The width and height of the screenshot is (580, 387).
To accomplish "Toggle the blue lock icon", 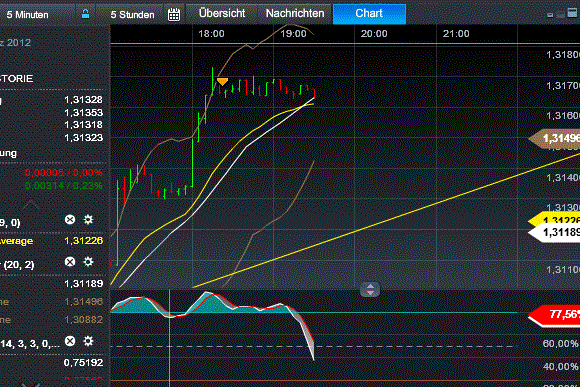I will click(85, 14).
